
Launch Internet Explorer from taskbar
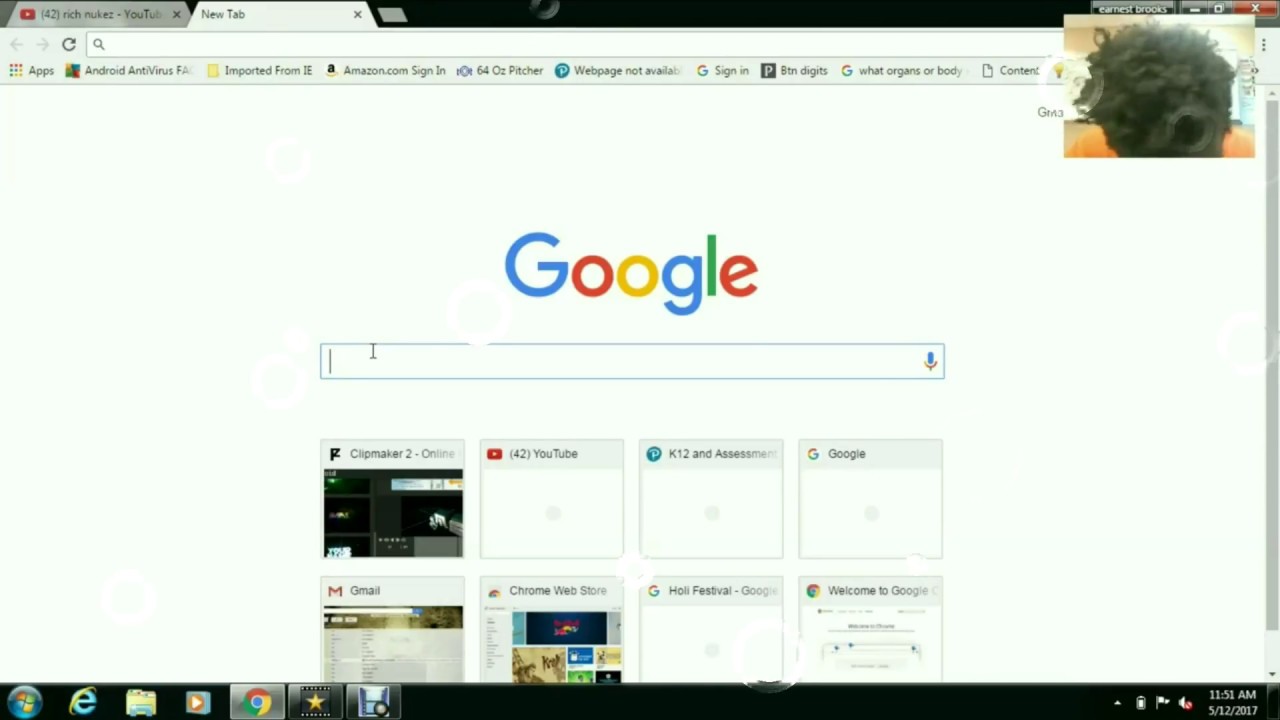pyautogui.click(x=83, y=702)
